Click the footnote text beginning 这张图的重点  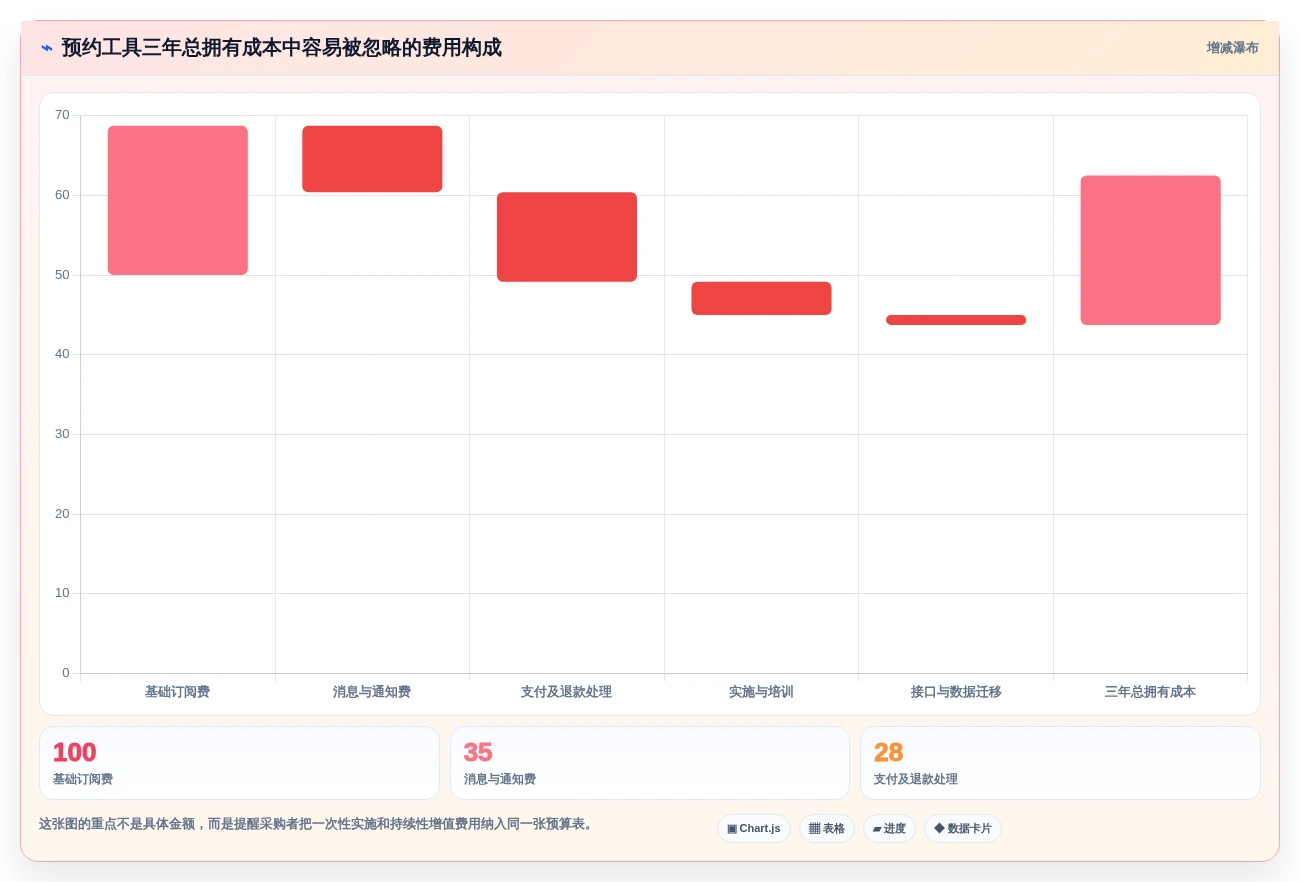pyautogui.click(x=318, y=824)
